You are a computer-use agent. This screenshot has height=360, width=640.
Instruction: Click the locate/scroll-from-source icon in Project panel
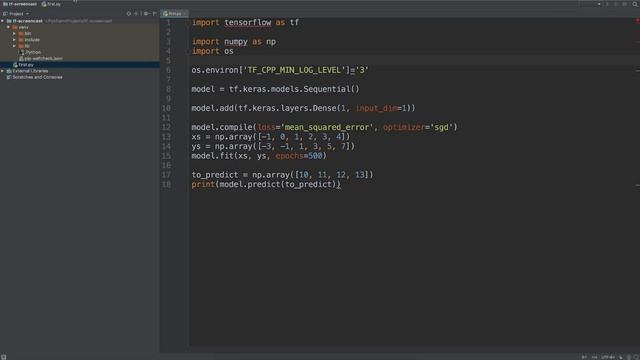pos(129,14)
